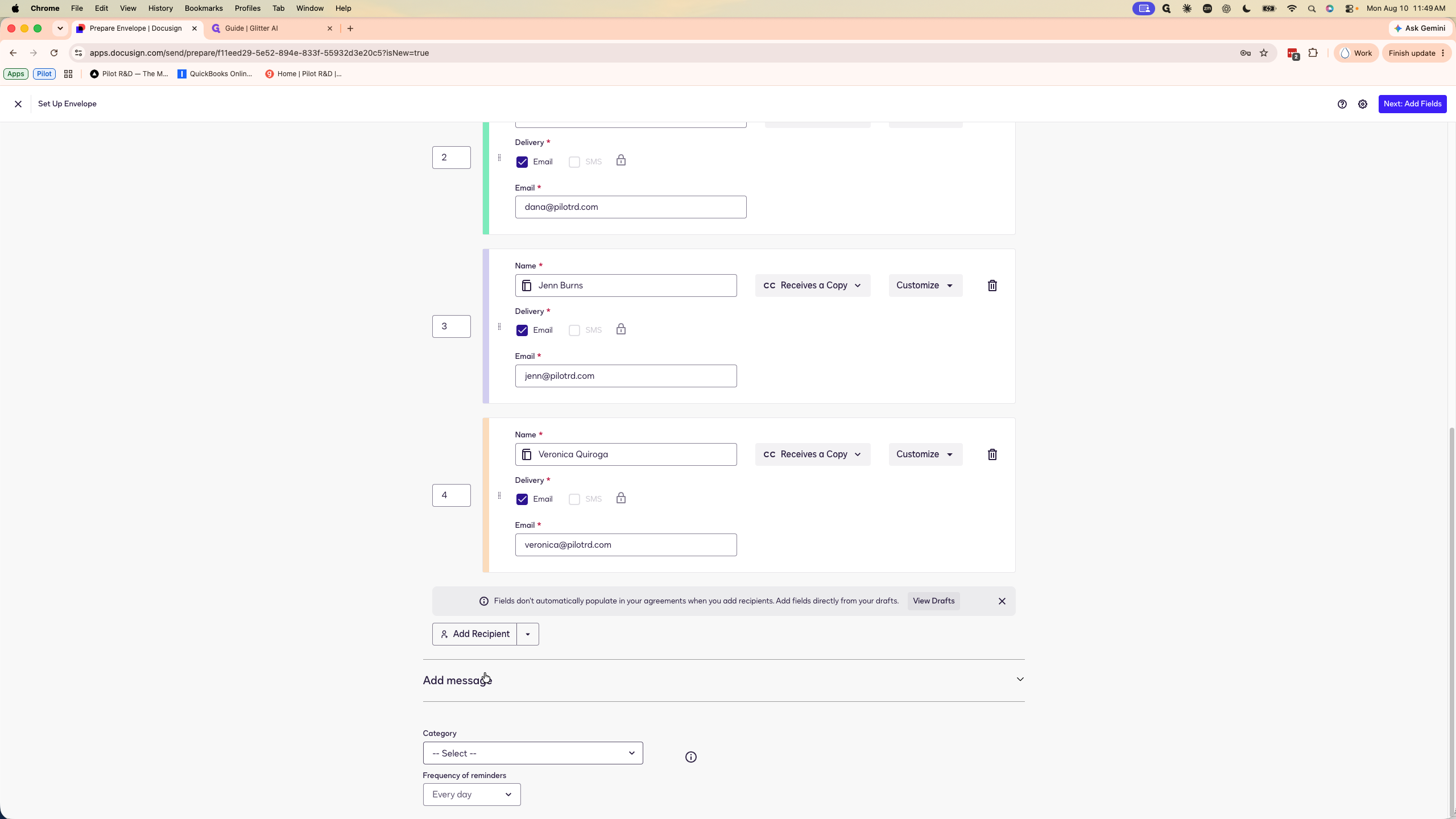Viewport: 1456px width, 819px height.
Task: Open the Category info tooltip icon
Action: [690, 757]
